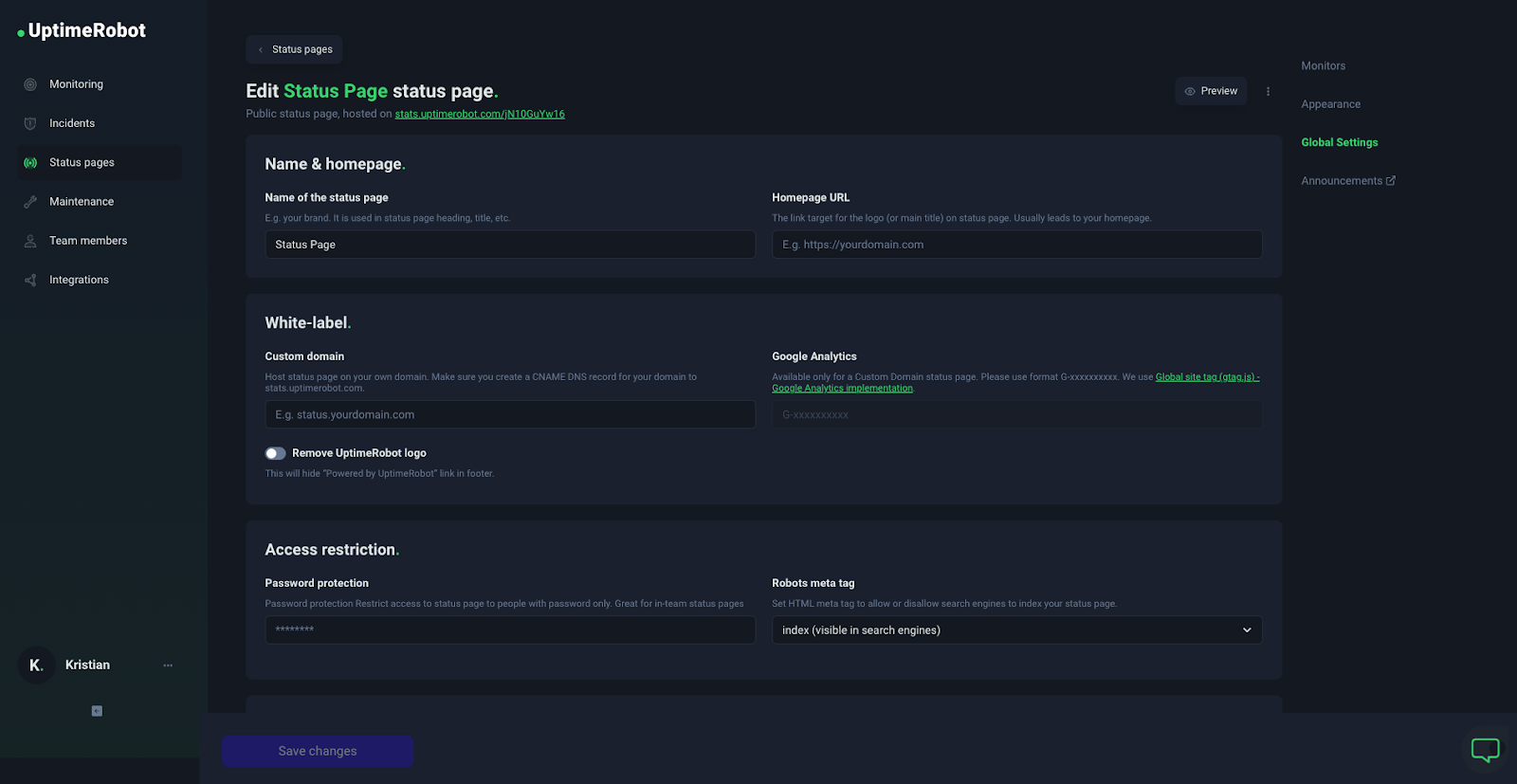Focus the status page name field
This screenshot has height=784, width=1517.
click(x=510, y=245)
